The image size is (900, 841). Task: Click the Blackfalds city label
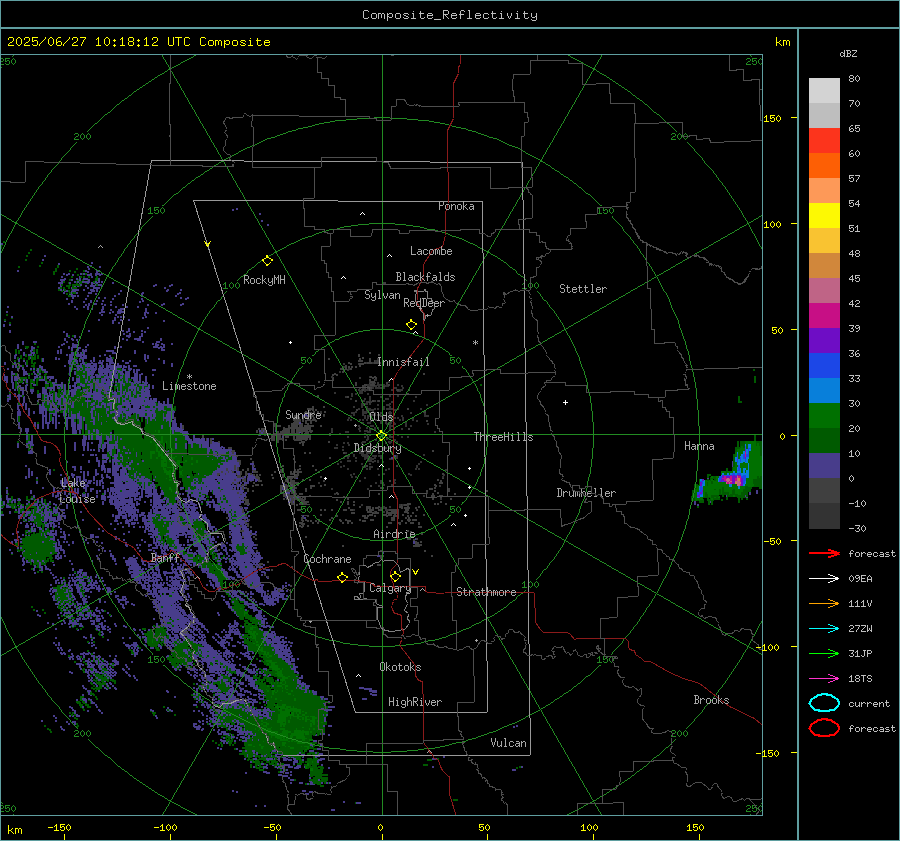(x=425, y=277)
